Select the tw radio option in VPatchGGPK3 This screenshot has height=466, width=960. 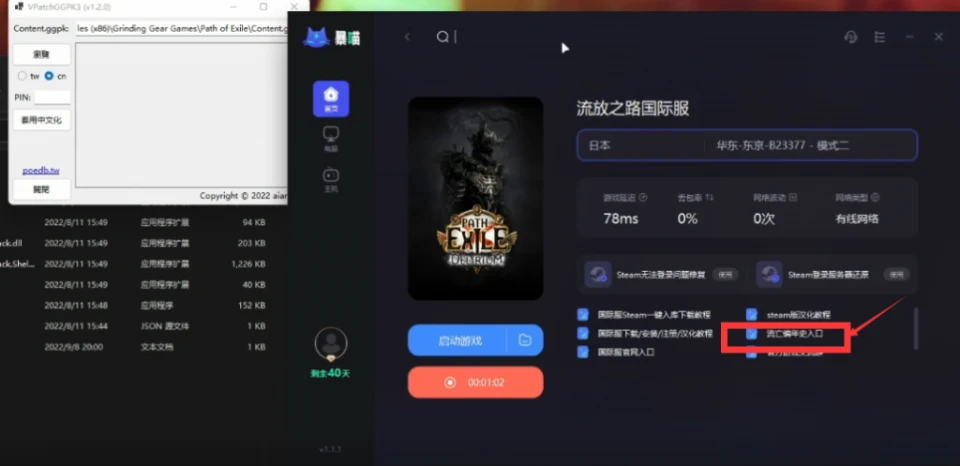point(23,76)
